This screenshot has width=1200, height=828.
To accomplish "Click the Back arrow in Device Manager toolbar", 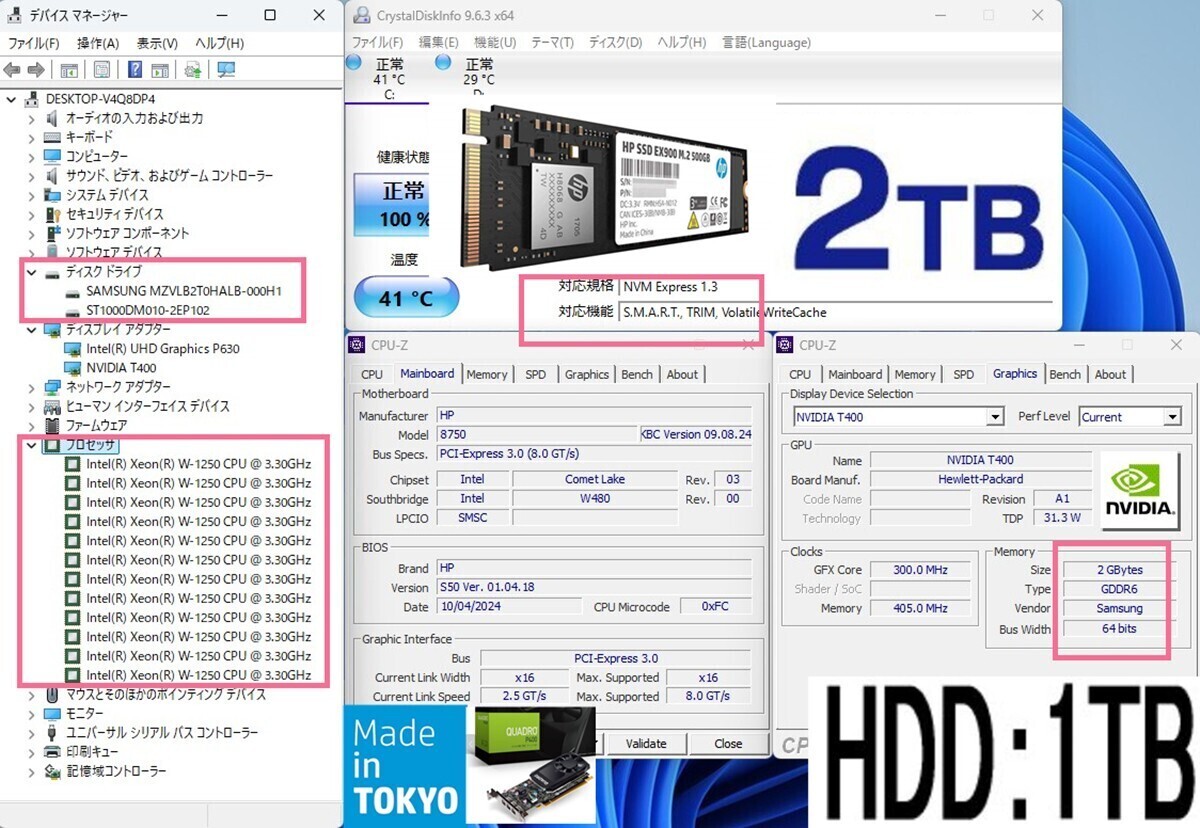I will [x=13, y=69].
